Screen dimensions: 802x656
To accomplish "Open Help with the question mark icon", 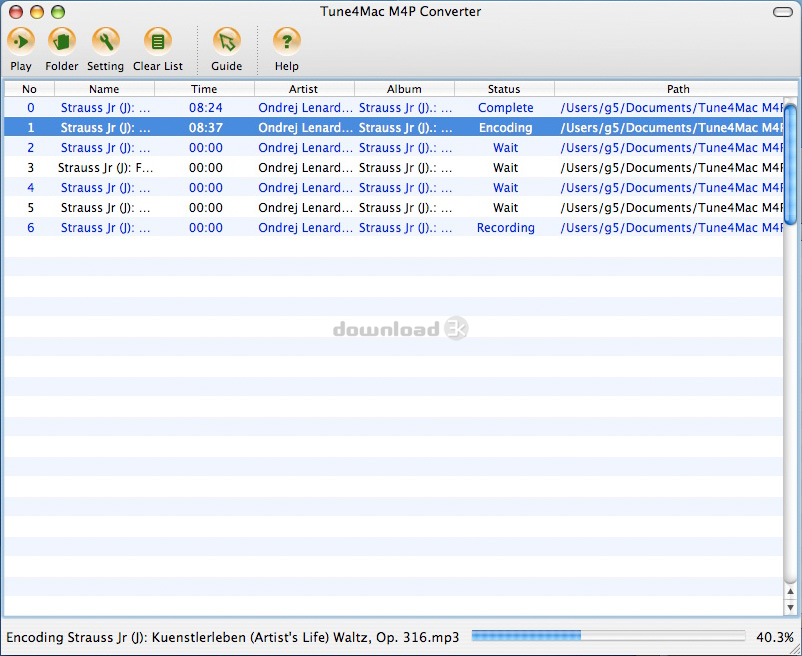I will point(286,41).
